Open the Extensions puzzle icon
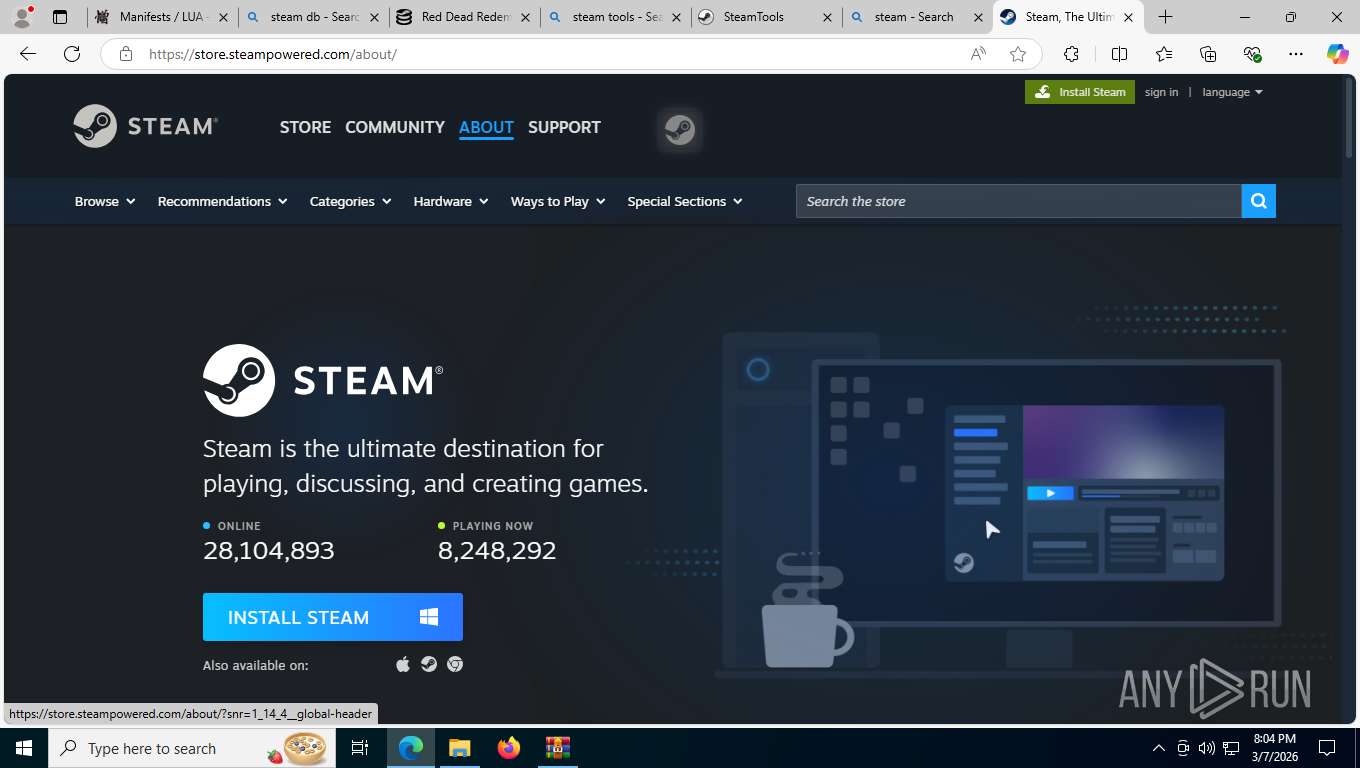Image resolution: width=1360 pixels, height=768 pixels. tap(1071, 54)
